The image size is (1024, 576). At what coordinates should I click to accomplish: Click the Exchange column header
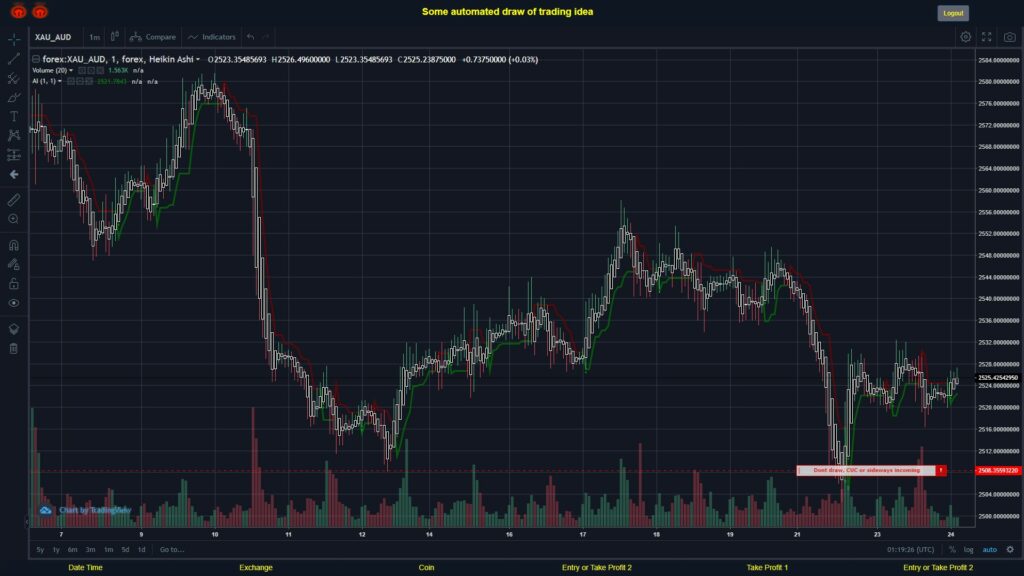(x=256, y=568)
